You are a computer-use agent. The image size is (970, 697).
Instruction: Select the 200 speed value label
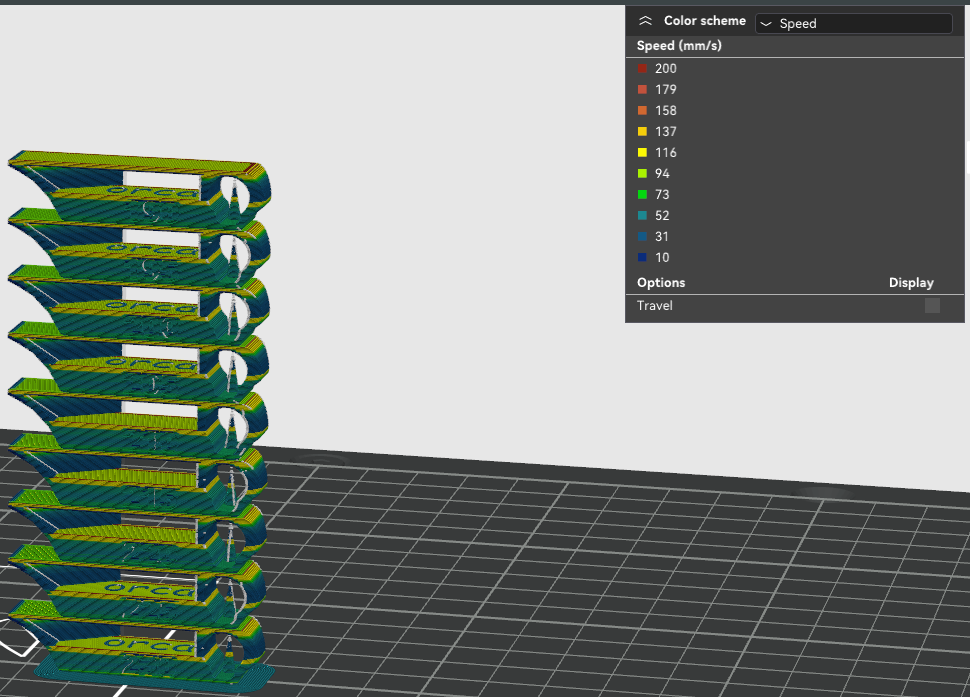(666, 69)
